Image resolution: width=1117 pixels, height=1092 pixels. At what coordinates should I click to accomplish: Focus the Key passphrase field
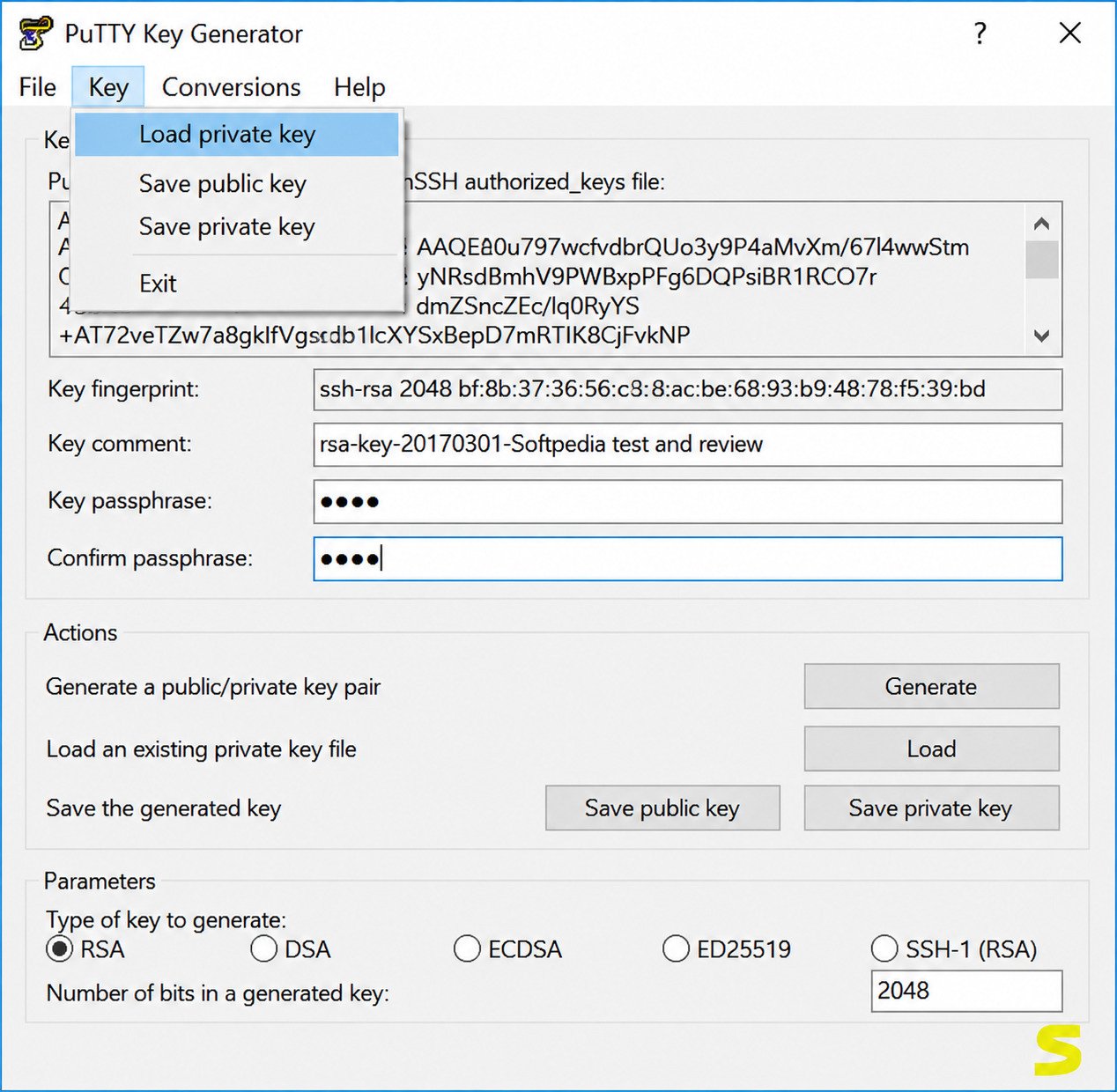(x=687, y=502)
